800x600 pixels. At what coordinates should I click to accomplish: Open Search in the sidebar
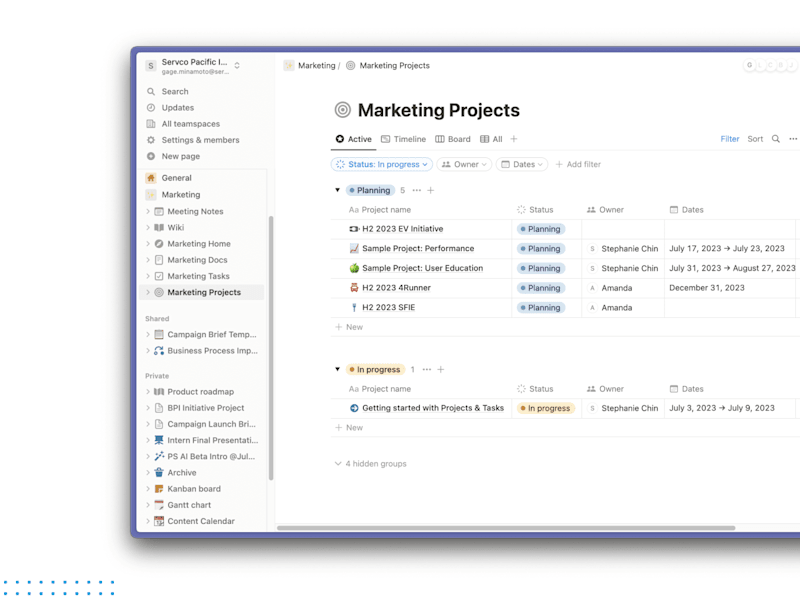click(174, 91)
